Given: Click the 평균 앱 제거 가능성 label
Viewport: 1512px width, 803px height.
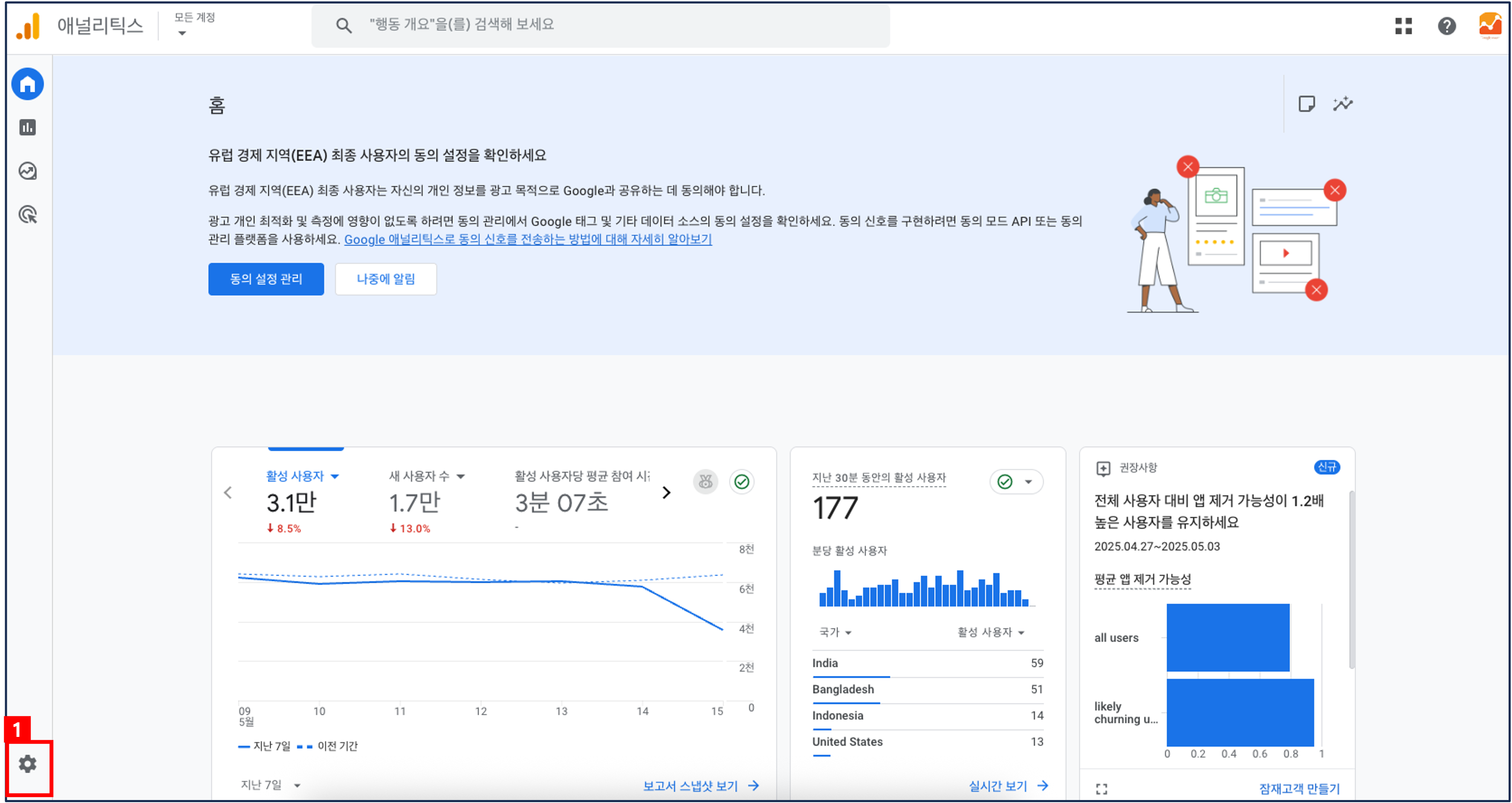Looking at the screenshot, I should [x=1143, y=580].
